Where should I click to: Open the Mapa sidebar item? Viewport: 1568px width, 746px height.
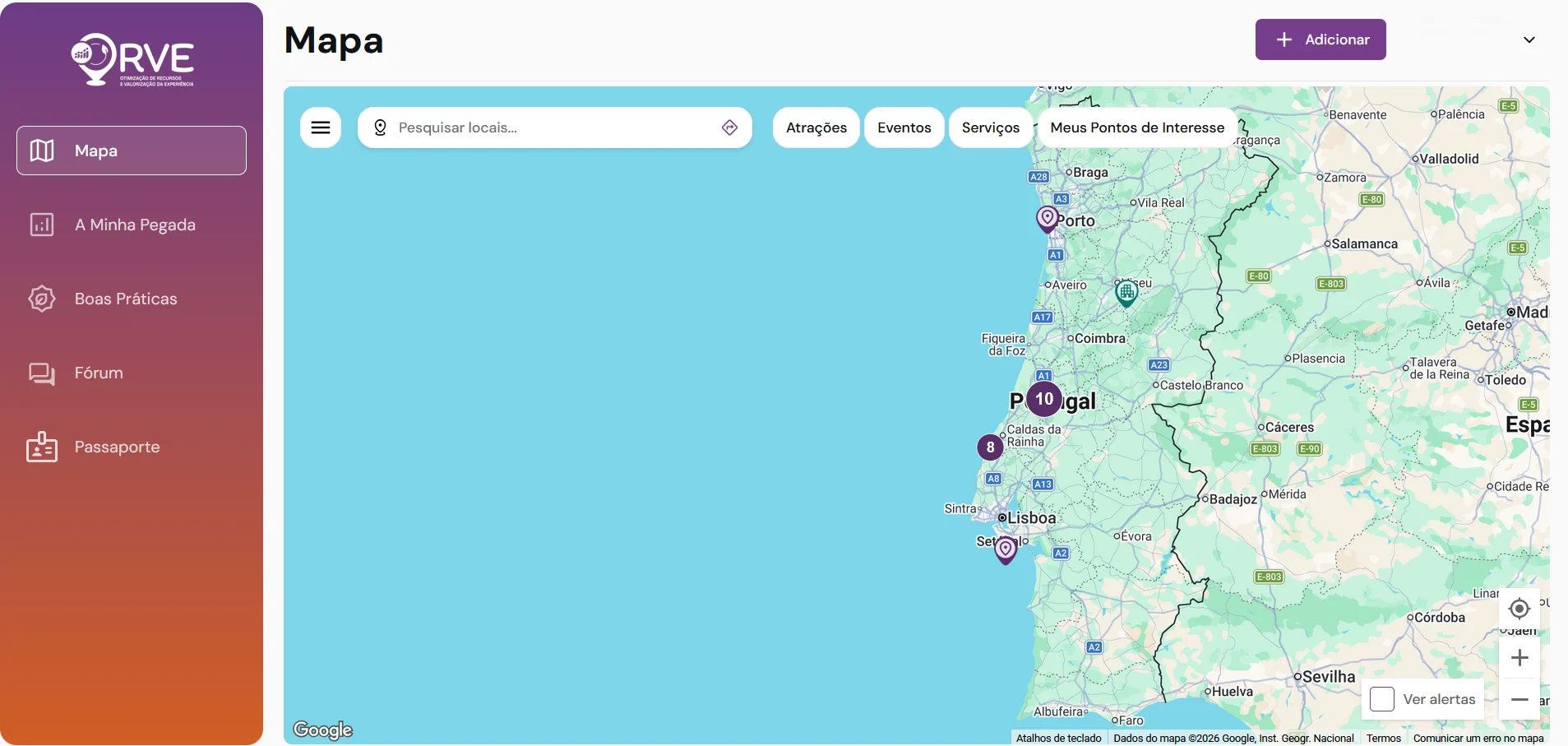coord(132,151)
